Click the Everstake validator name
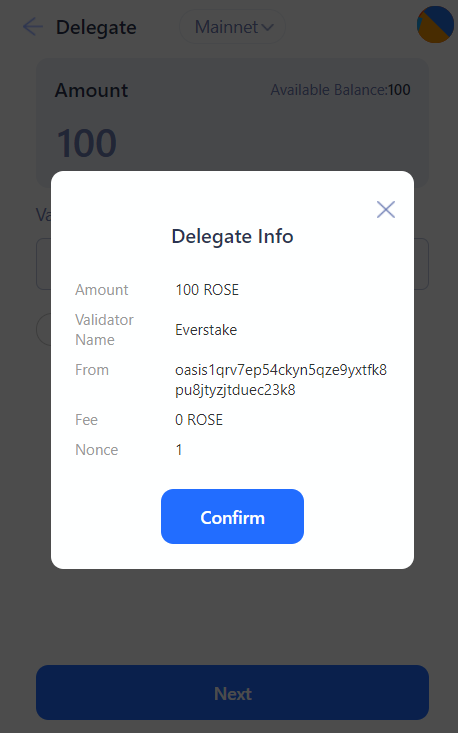Viewport: 458px width, 733px height. 206,330
